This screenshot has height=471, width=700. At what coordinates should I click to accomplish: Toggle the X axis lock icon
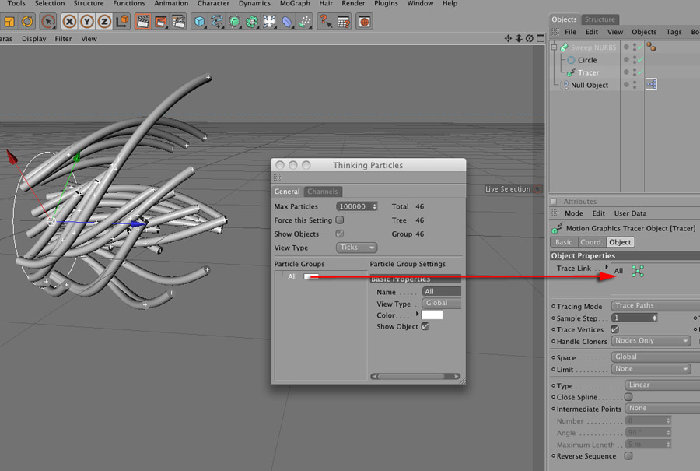[69, 21]
